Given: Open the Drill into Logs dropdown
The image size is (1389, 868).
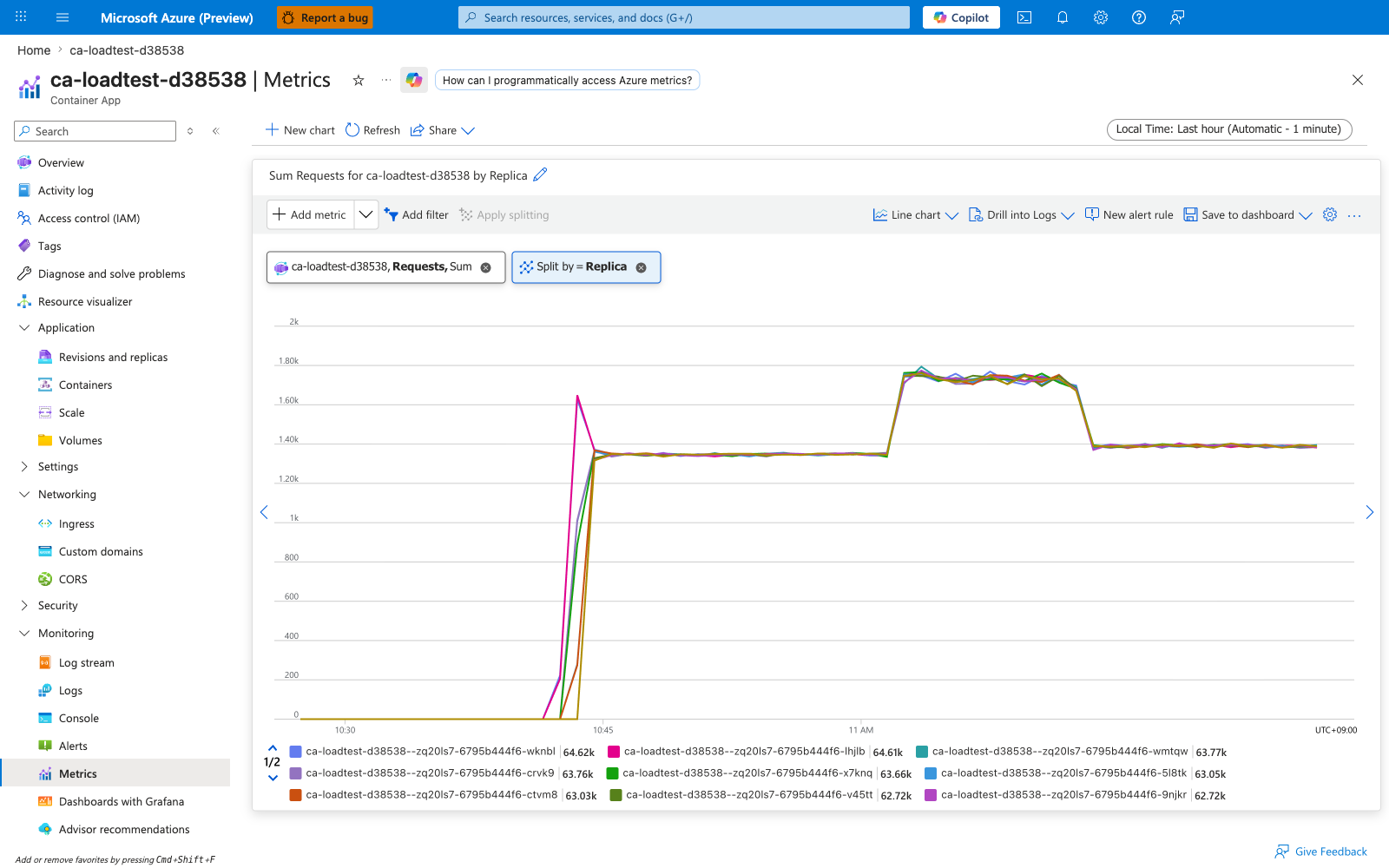Looking at the screenshot, I should tap(1022, 215).
